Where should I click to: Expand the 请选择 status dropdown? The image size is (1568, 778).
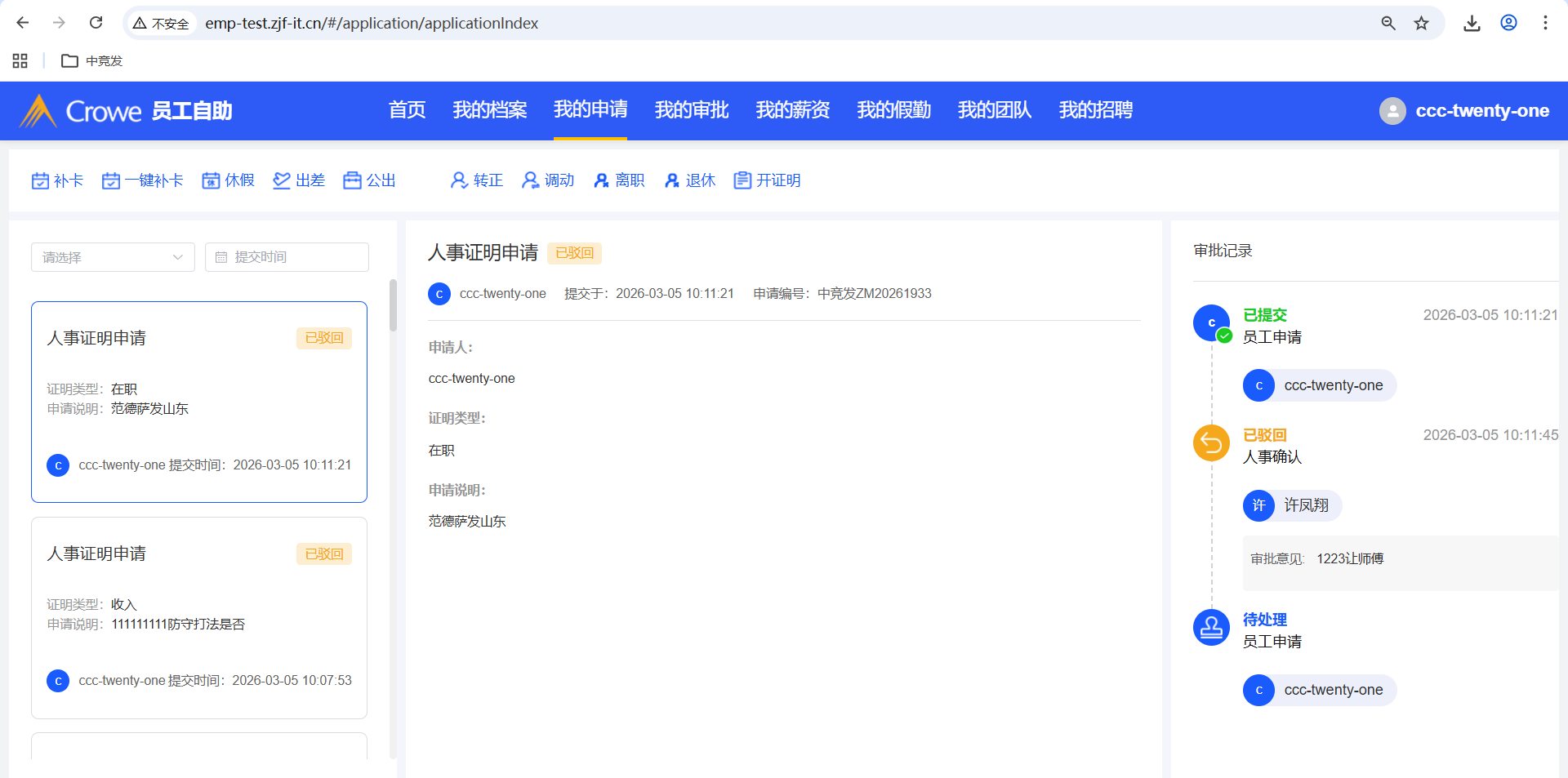coord(113,257)
